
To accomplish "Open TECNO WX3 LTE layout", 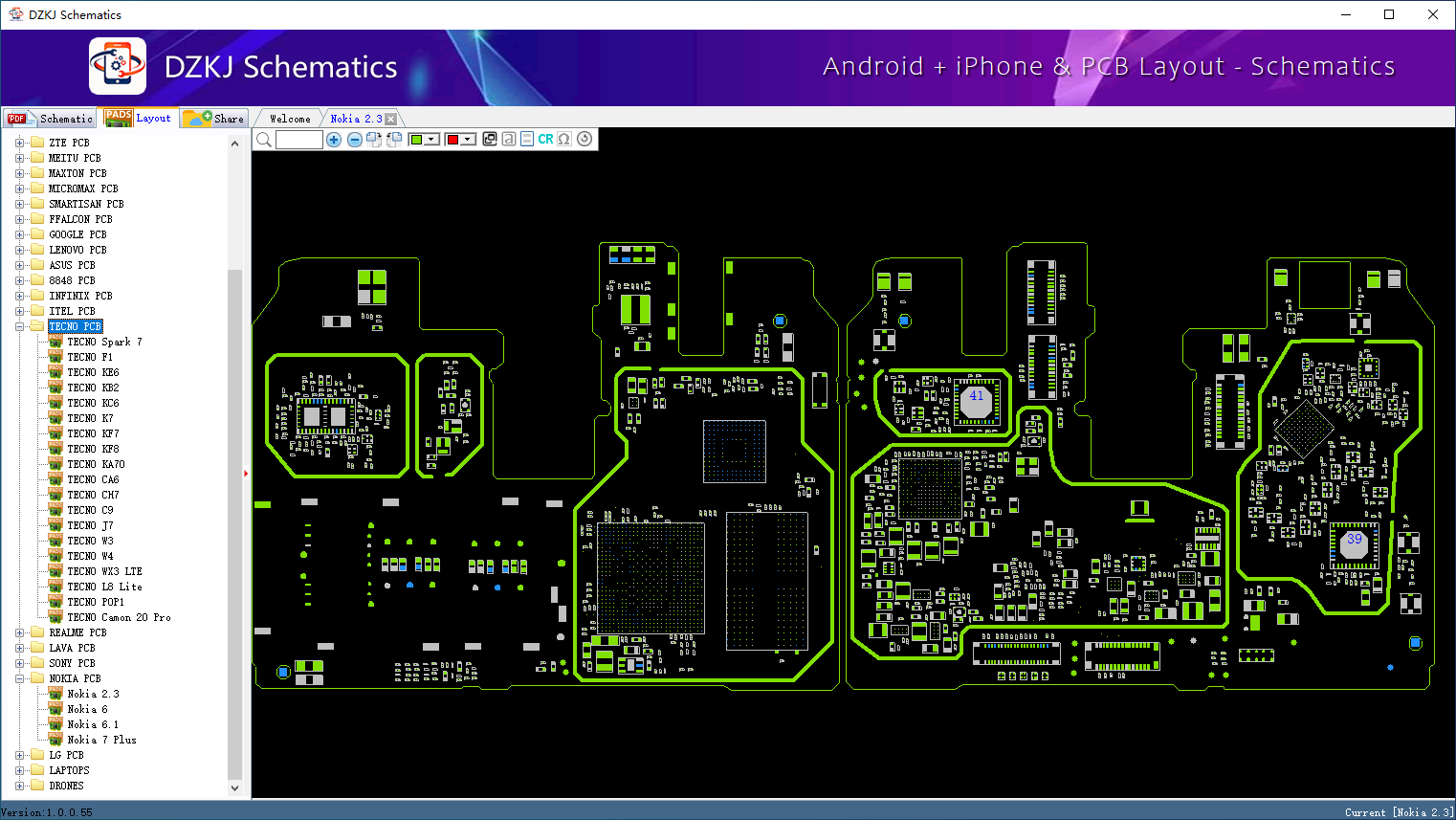I will (x=104, y=571).
